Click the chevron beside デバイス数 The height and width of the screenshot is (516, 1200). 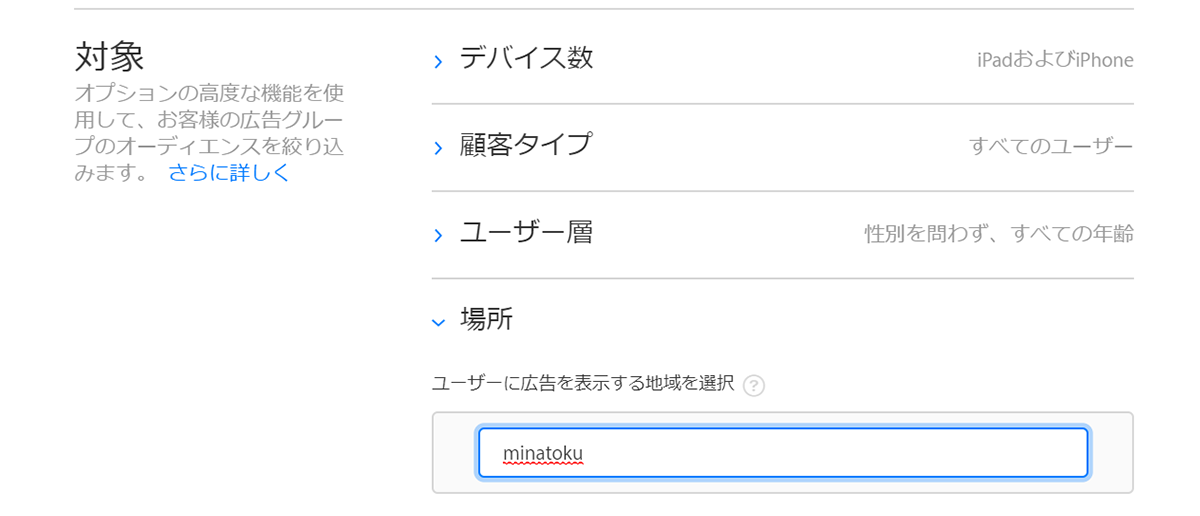tap(438, 62)
